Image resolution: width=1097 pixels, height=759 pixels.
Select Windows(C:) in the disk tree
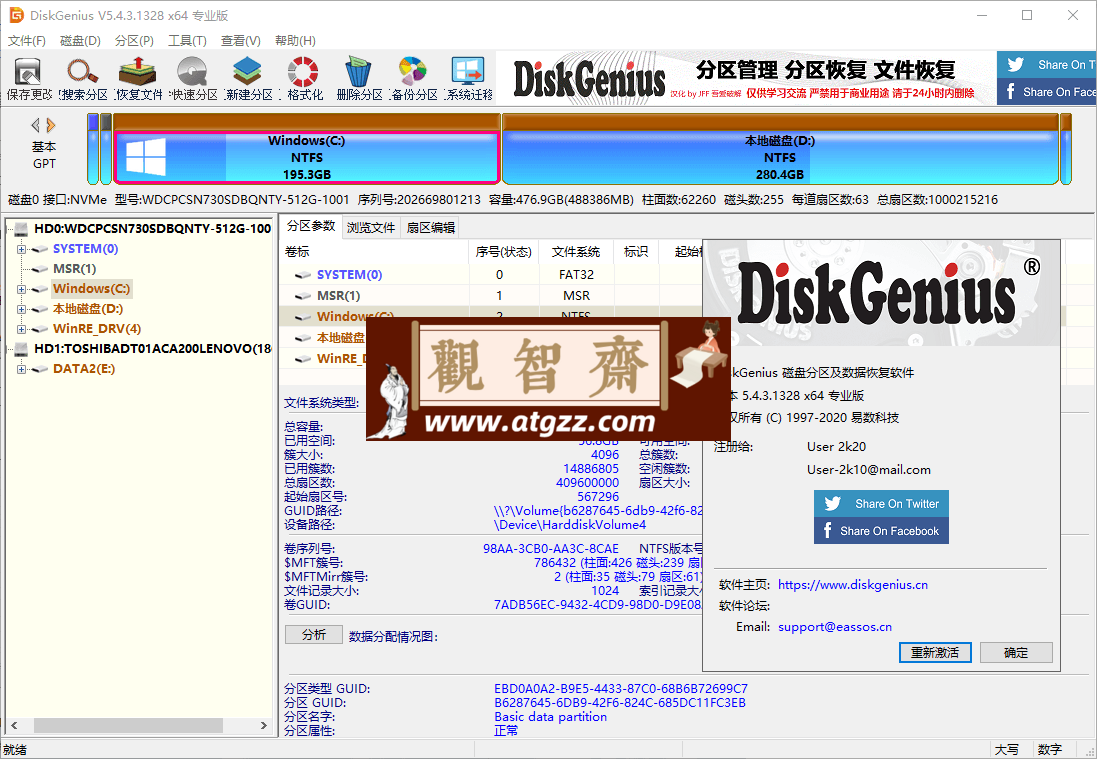point(91,289)
